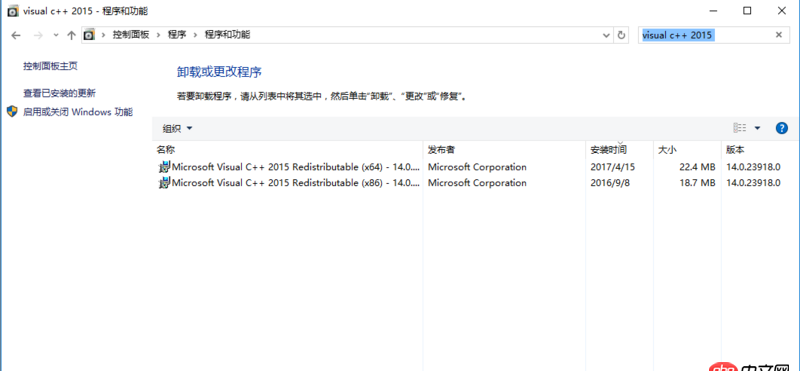Sort by the 大小 column header
The image size is (800, 371).
687,150
